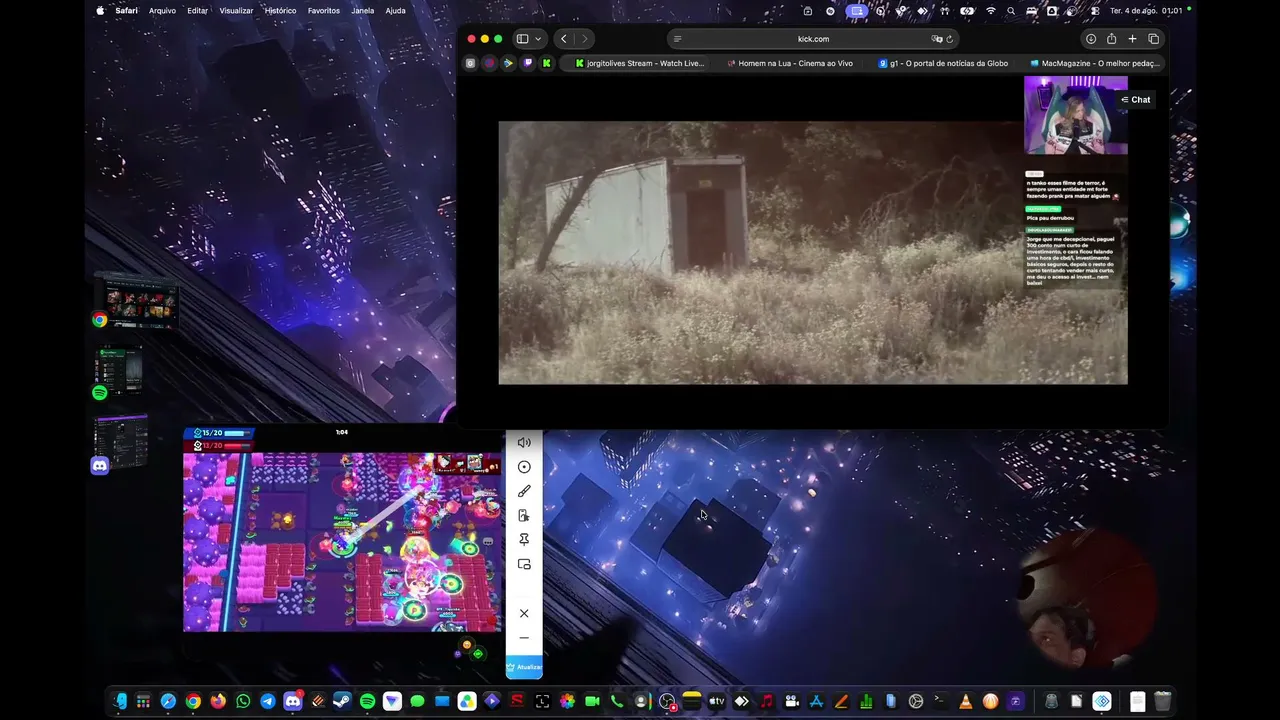The height and width of the screenshot is (720, 1280).
Task: Reload the kick.com page
Action: pyautogui.click(x=950, y=39)
